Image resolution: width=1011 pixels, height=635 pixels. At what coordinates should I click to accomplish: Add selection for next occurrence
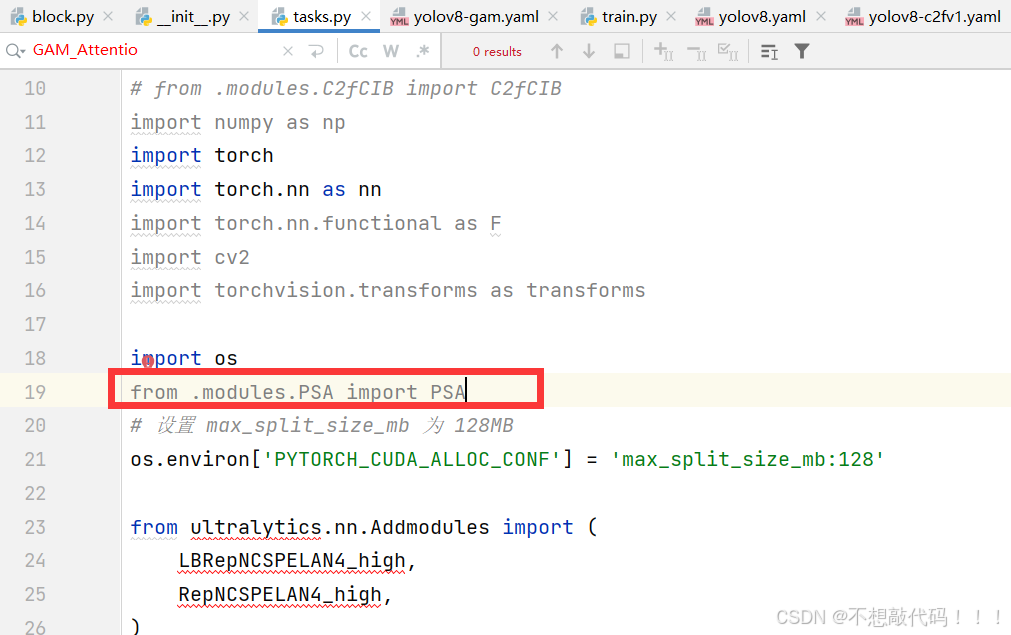[663, 51]
